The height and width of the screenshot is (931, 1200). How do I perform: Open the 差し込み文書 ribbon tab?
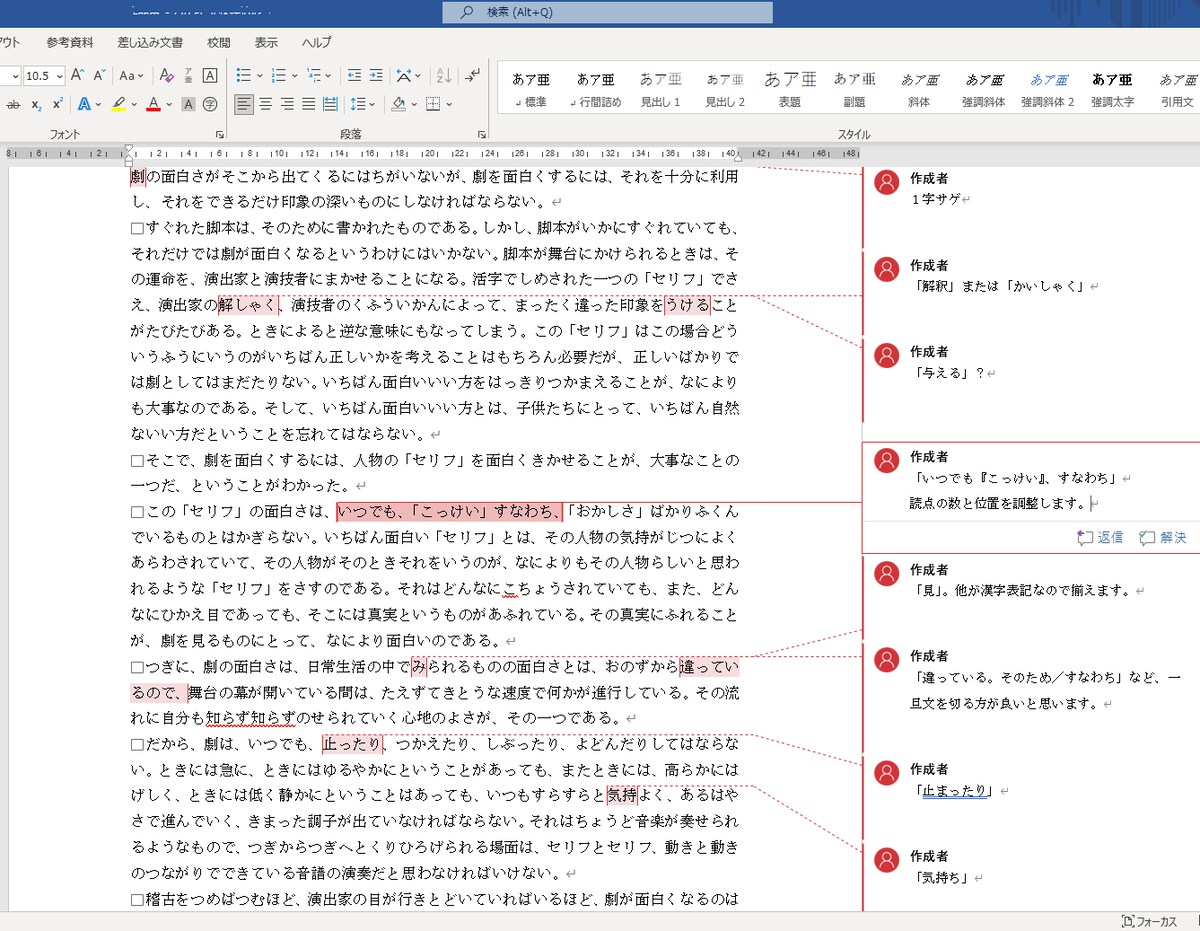(150, 43)
